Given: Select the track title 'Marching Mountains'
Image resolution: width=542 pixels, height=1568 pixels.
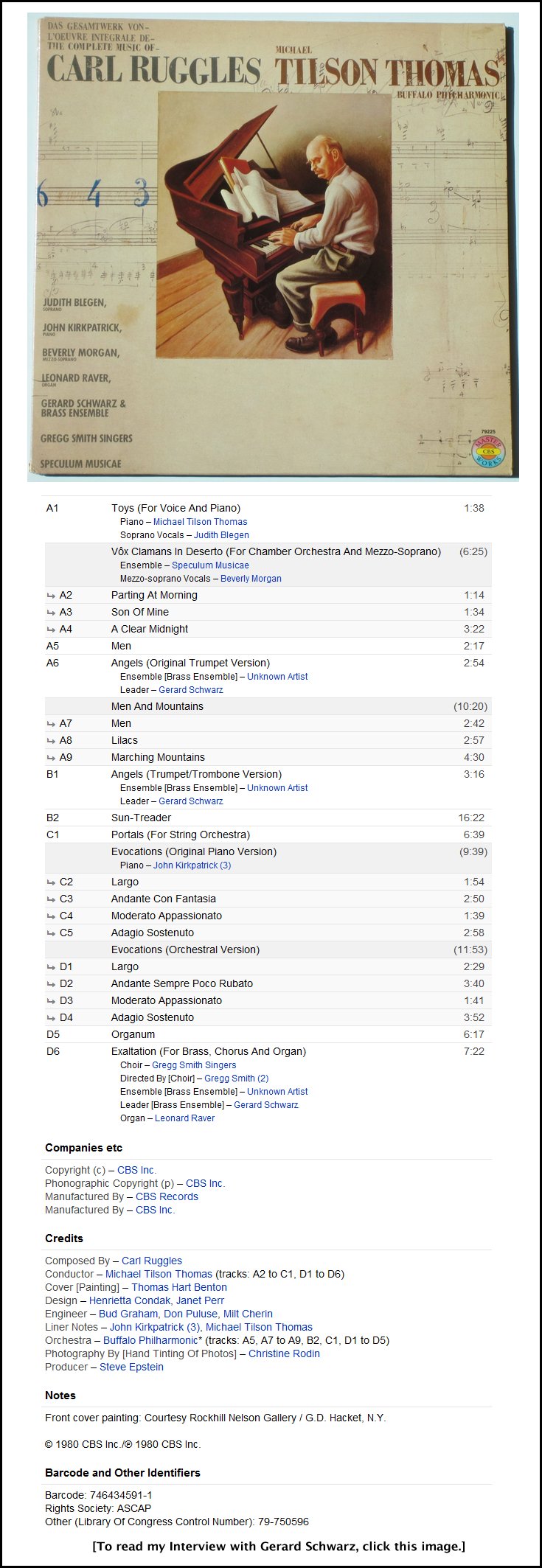Looking at the screenshot, I should click(158, 757).
